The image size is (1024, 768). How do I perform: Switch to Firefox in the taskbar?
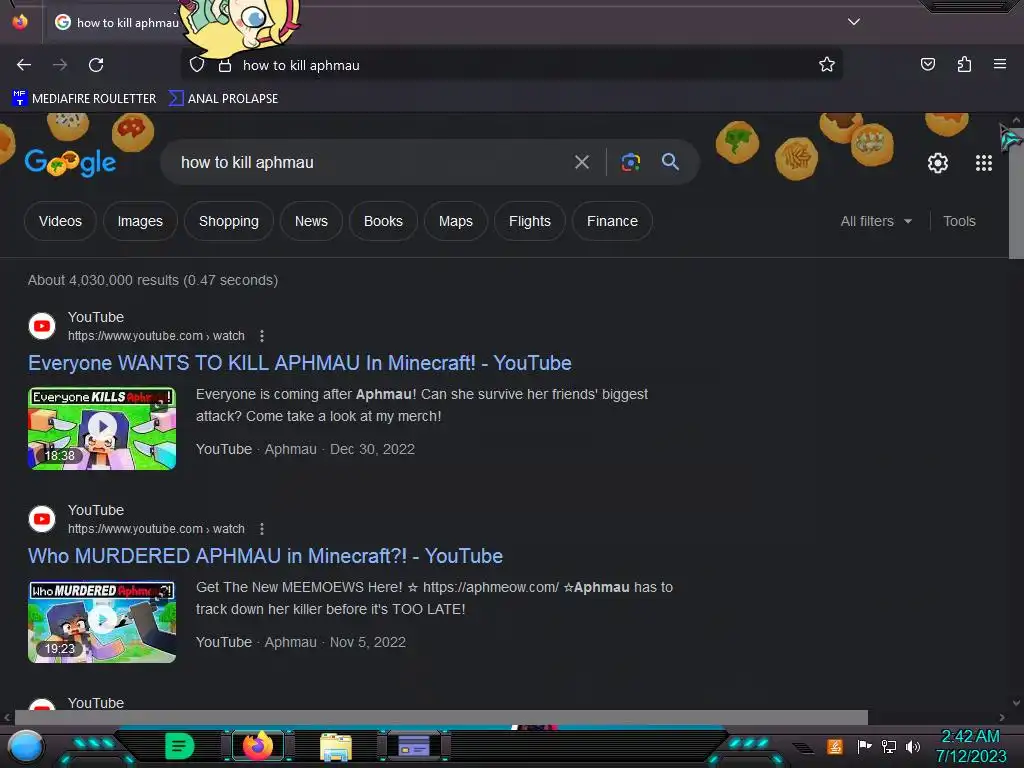click(x=257, y=746)
